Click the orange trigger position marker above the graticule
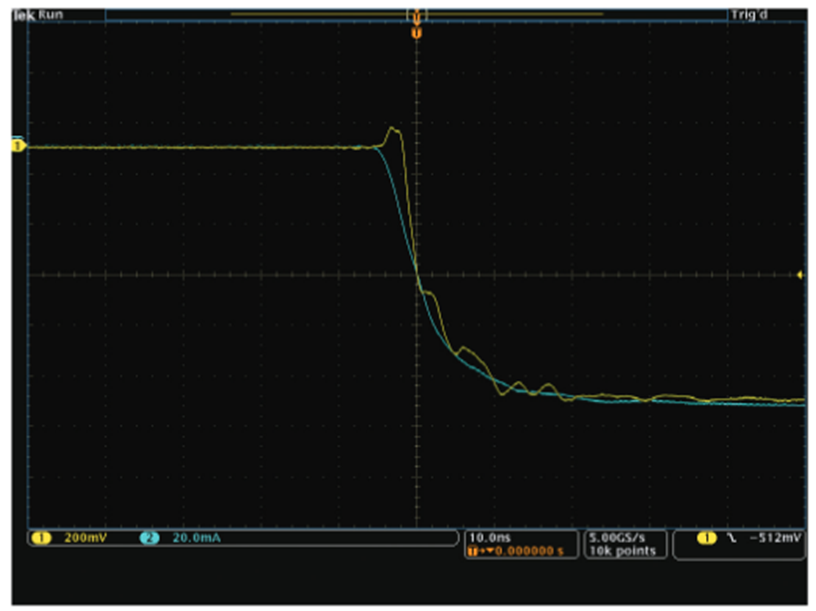The width and height of the screenshot is (816, 611). [x=416, y=33]
